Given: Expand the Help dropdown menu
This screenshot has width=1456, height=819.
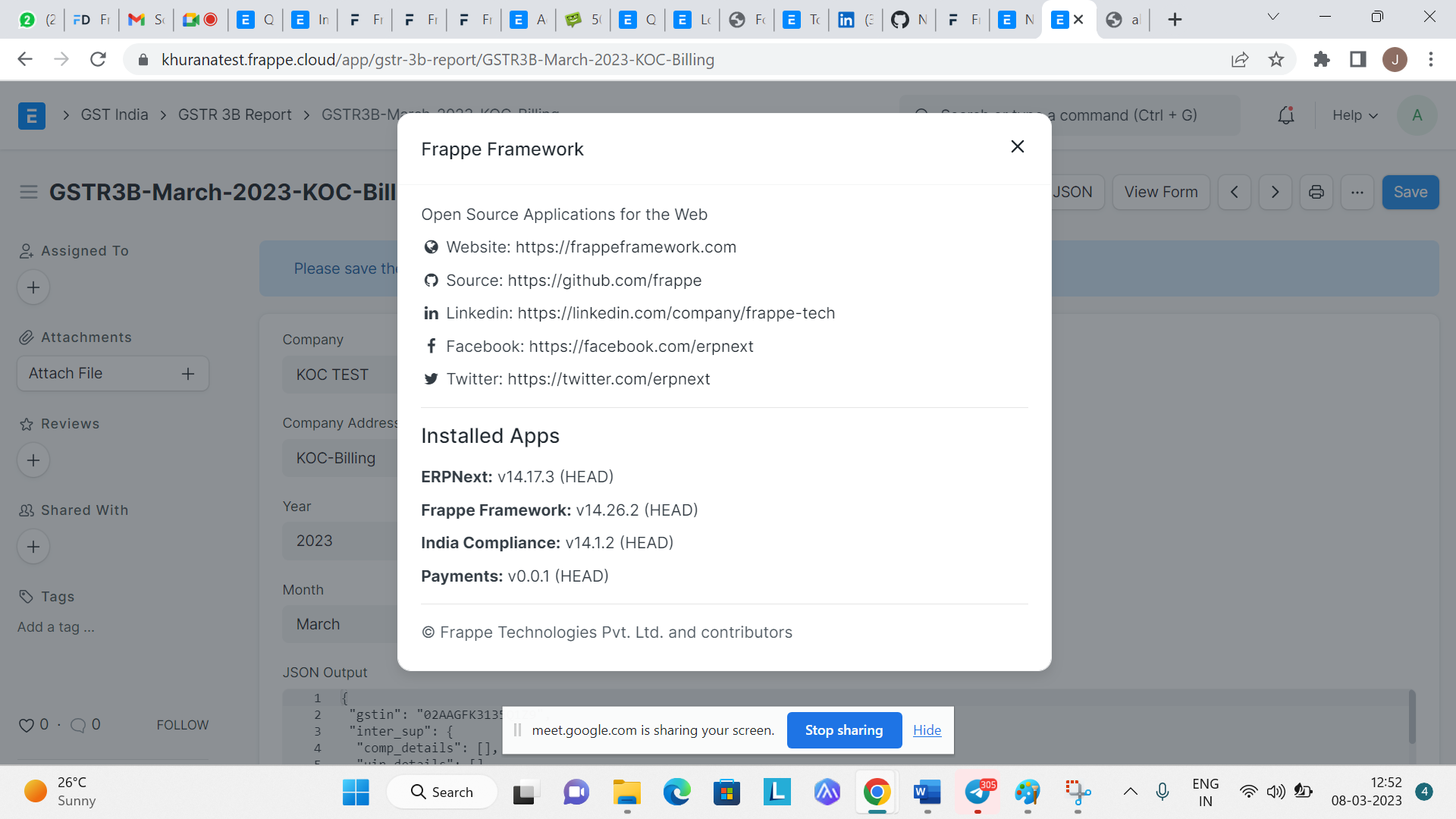Looking at the screenshot, I should [1354, 115].
